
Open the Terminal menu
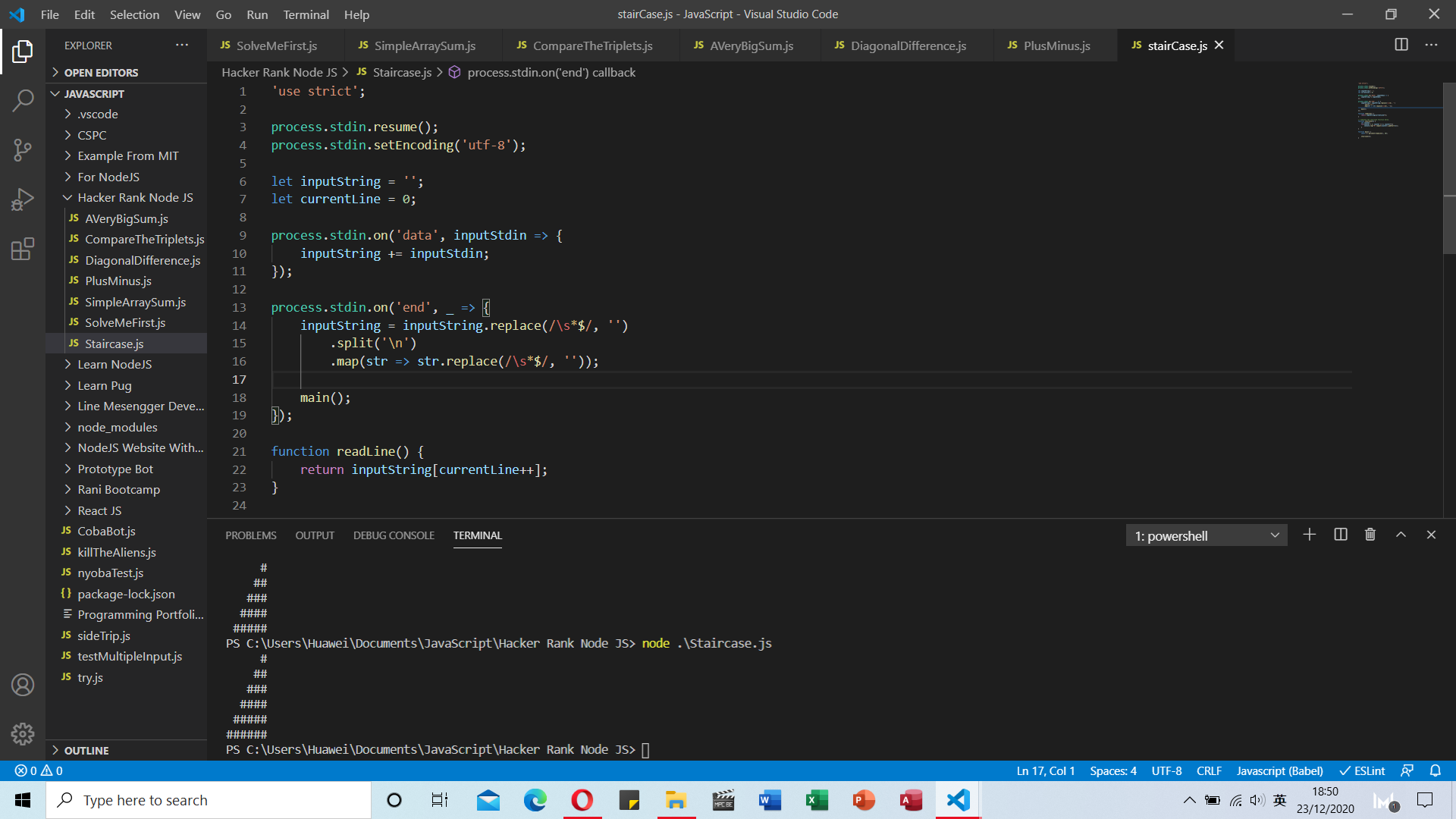coord(306,14)
